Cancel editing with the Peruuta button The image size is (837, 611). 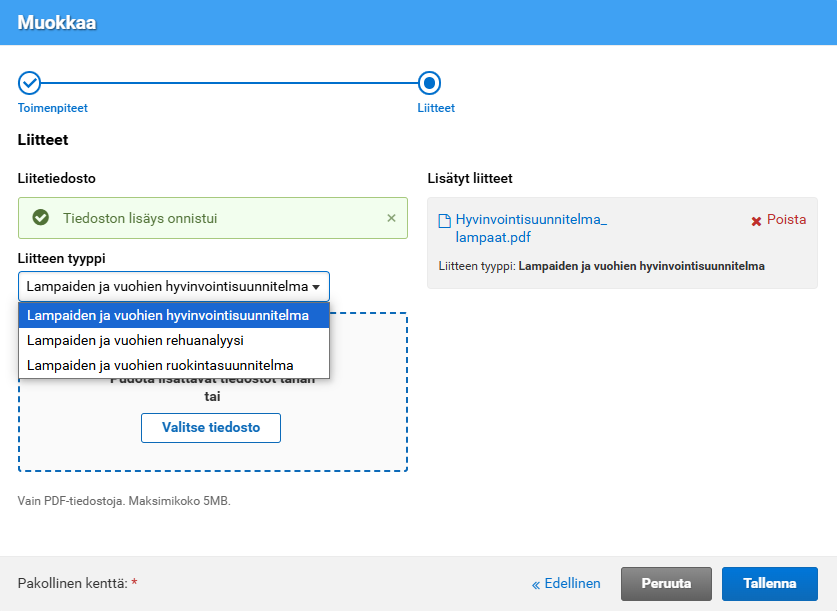coord(666,584)
